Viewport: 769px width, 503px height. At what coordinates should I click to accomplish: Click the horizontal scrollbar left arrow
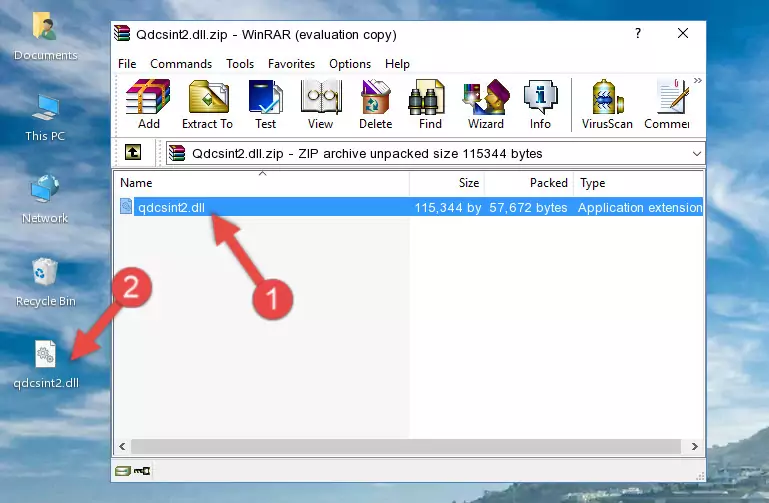123,446
